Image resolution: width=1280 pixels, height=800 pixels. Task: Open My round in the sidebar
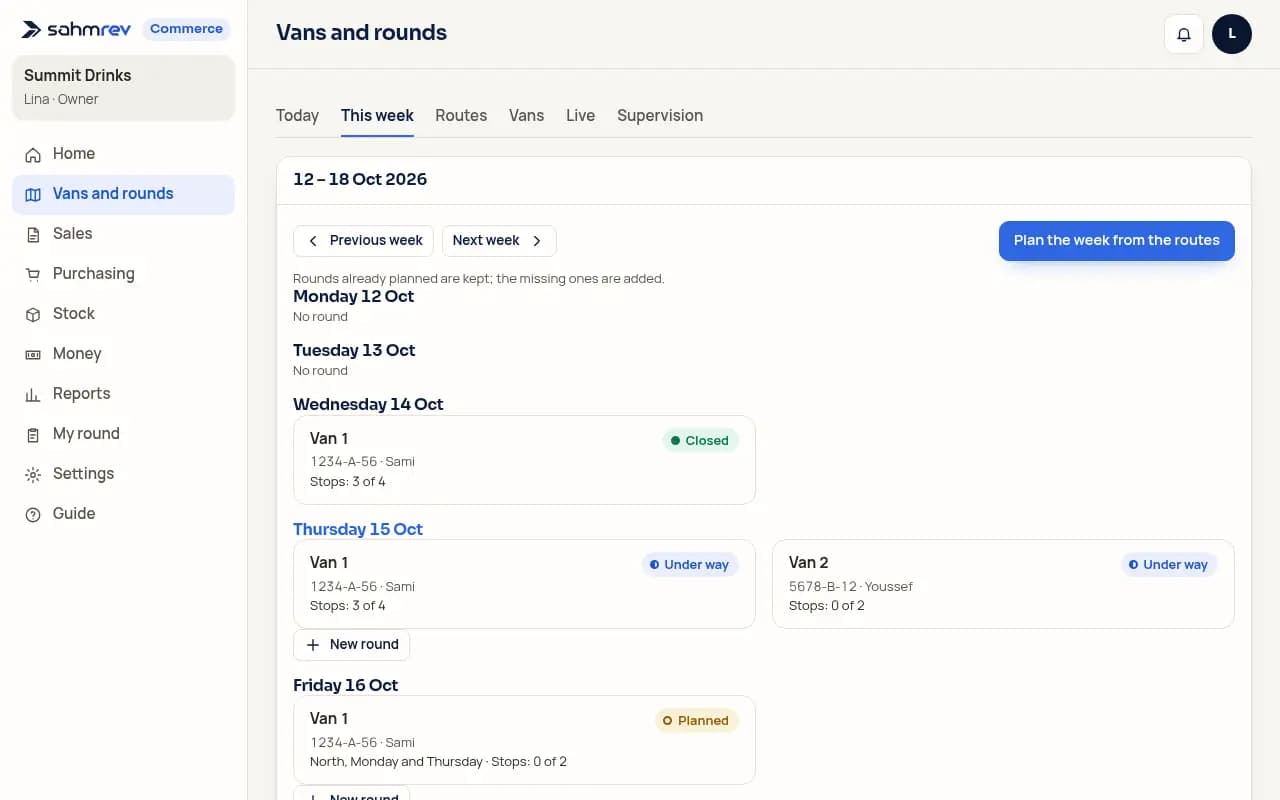tap(123, 434)
